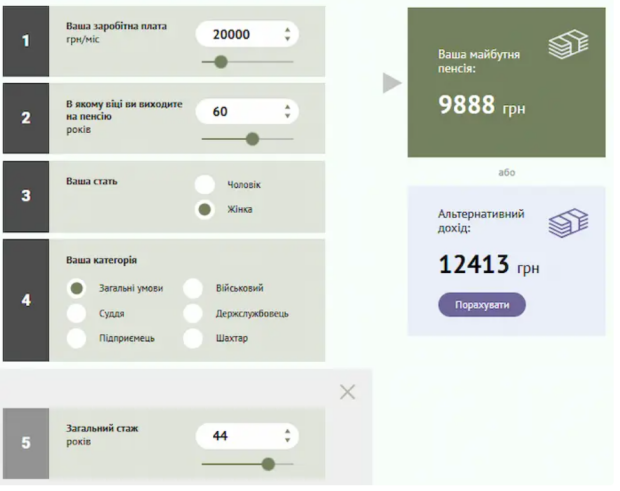Viewport: 620px width, 491px height.
Task: Click the 'В якому віці ви виходите на пенсію' label
Action: [124, 110]
